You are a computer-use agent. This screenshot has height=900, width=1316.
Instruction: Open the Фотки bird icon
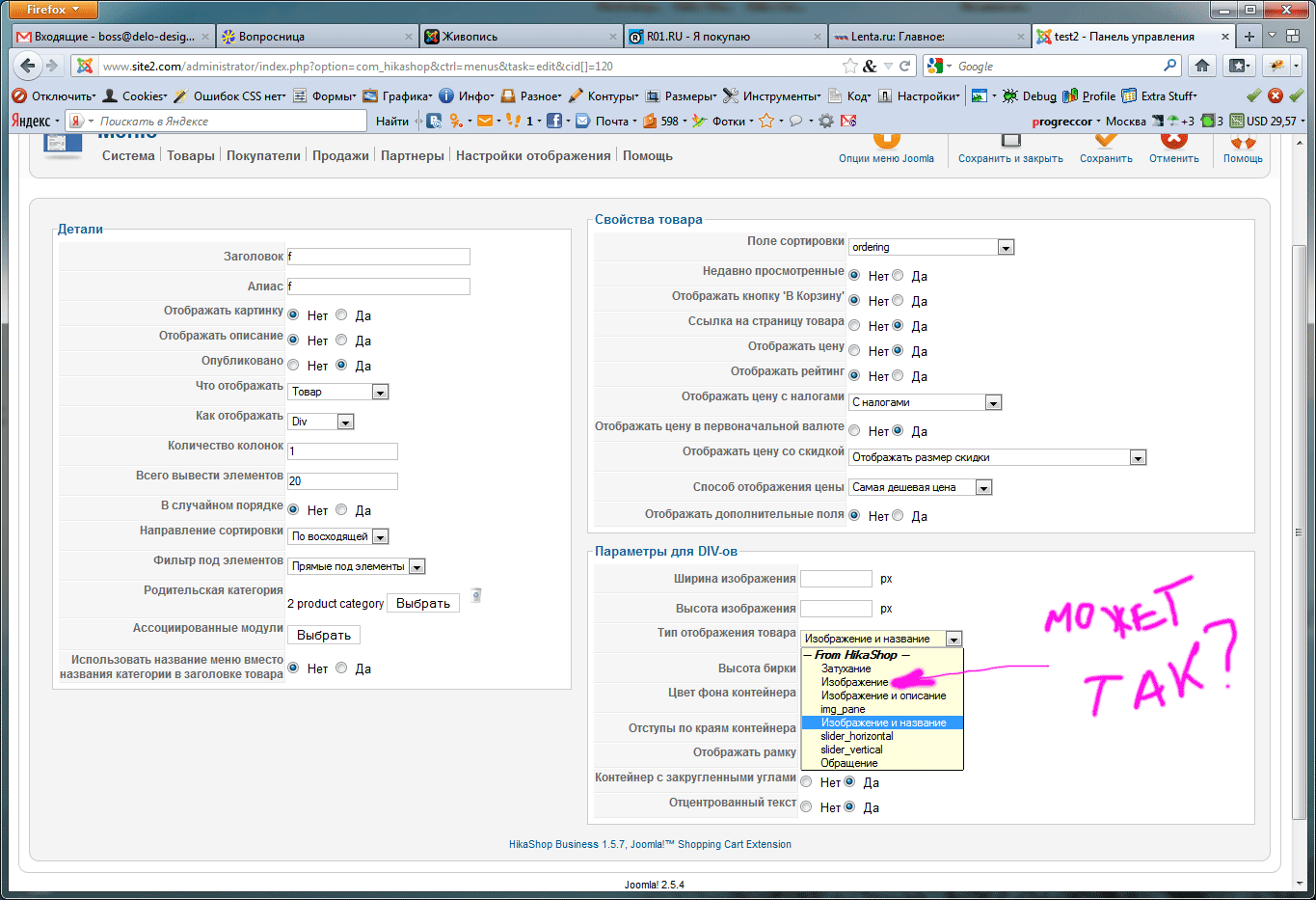[x=700, y=121]
